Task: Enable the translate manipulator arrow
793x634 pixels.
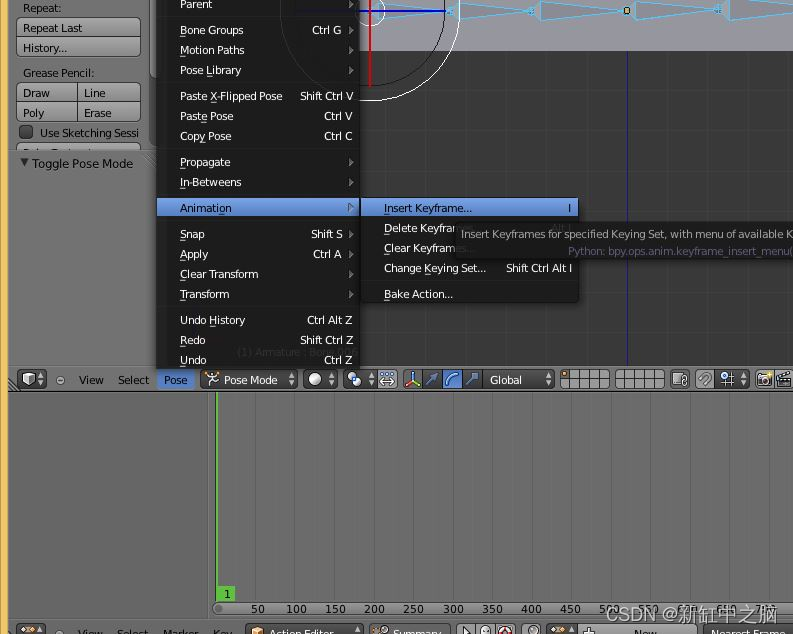Action: point(432,379)
